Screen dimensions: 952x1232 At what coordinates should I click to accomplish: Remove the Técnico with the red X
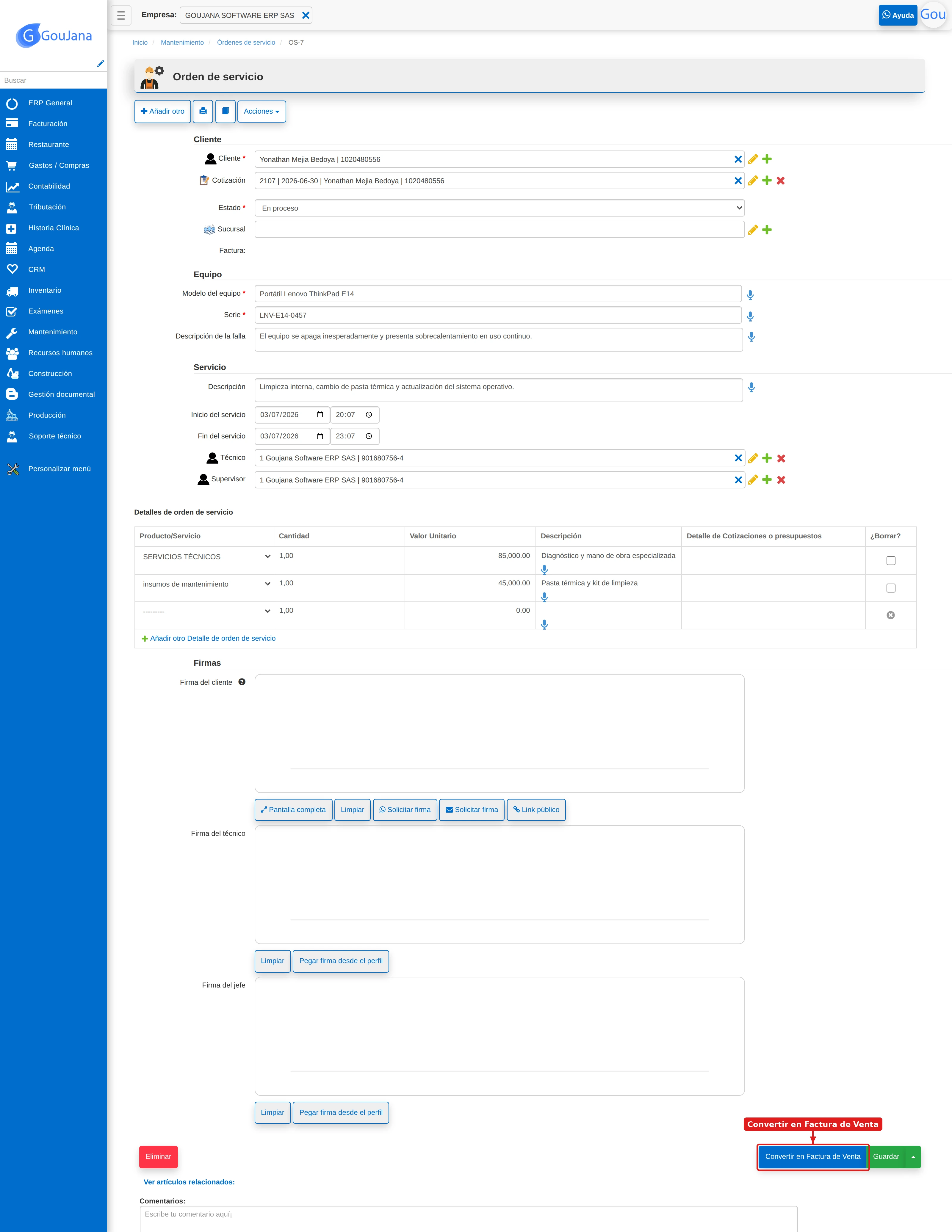(781, 458)
